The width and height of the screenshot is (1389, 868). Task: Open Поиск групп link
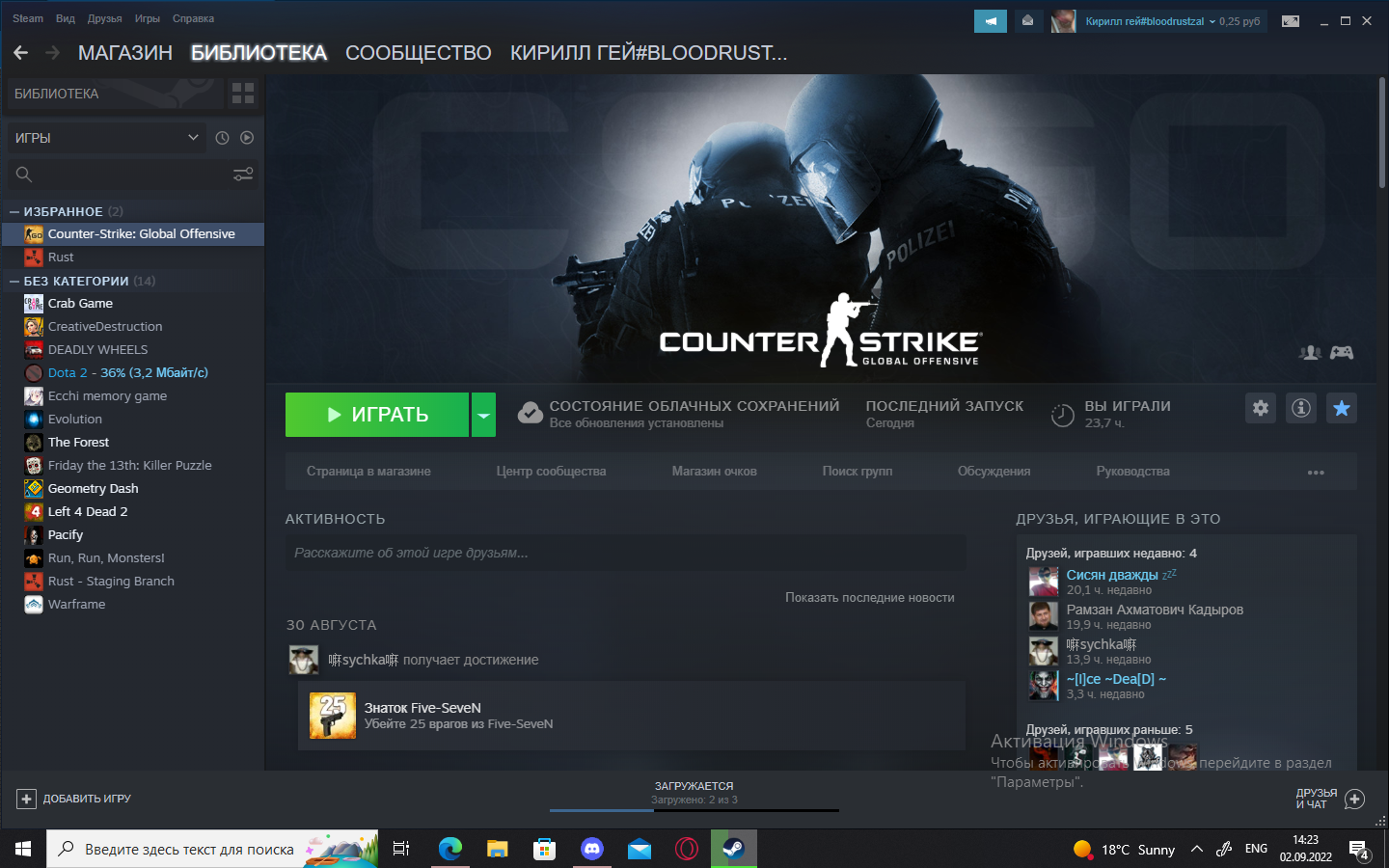[x=858, y=472]
